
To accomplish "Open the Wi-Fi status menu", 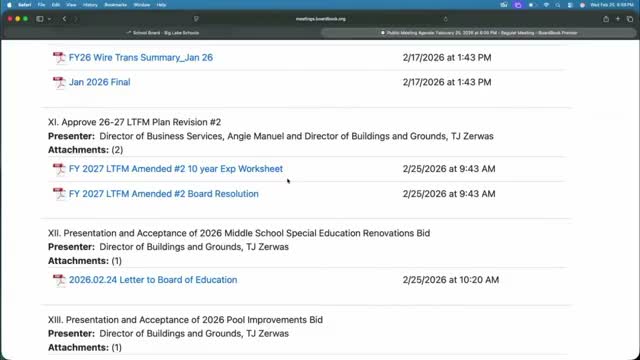I will pos(546,5).
